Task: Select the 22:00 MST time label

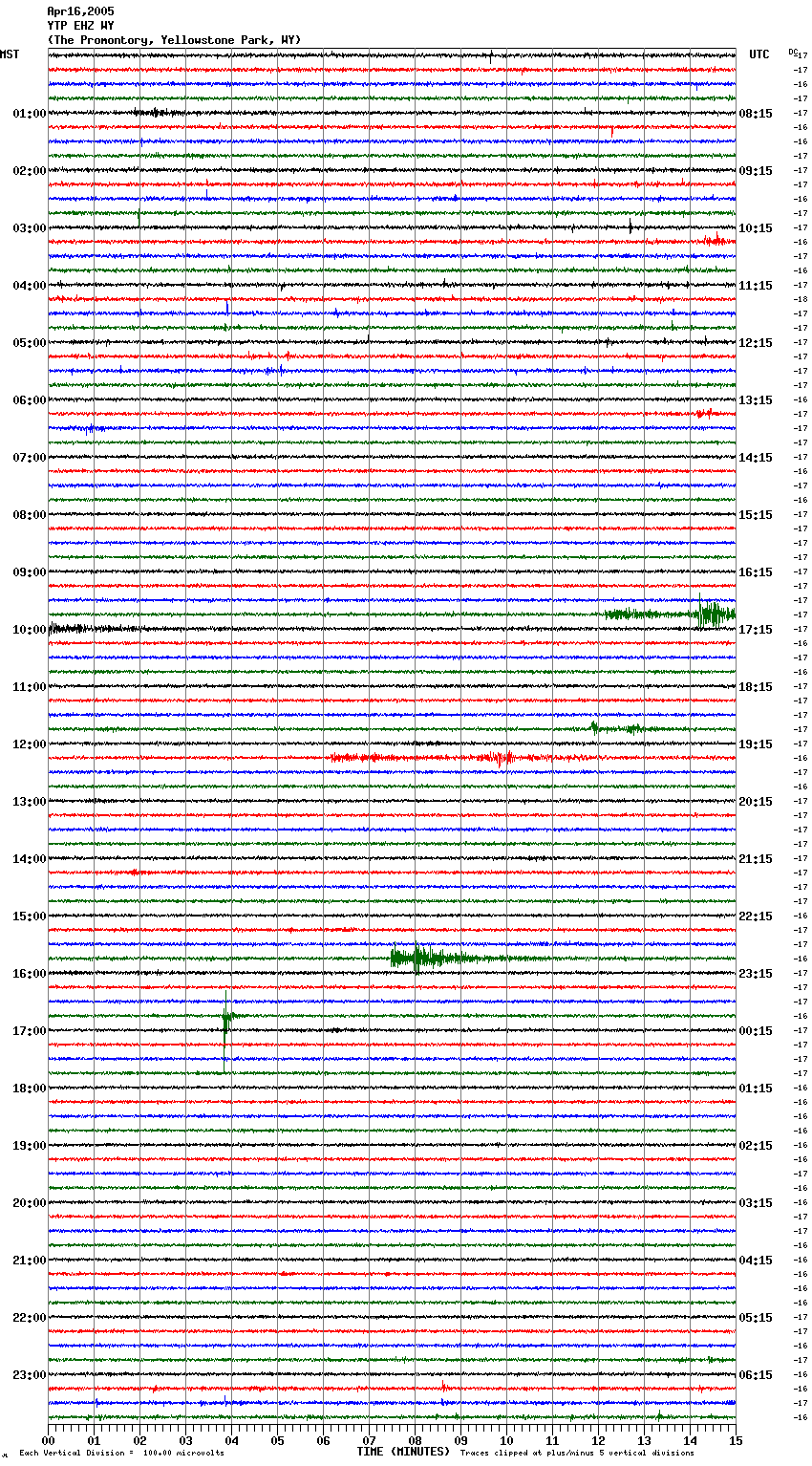Action: pos(30,1318)
